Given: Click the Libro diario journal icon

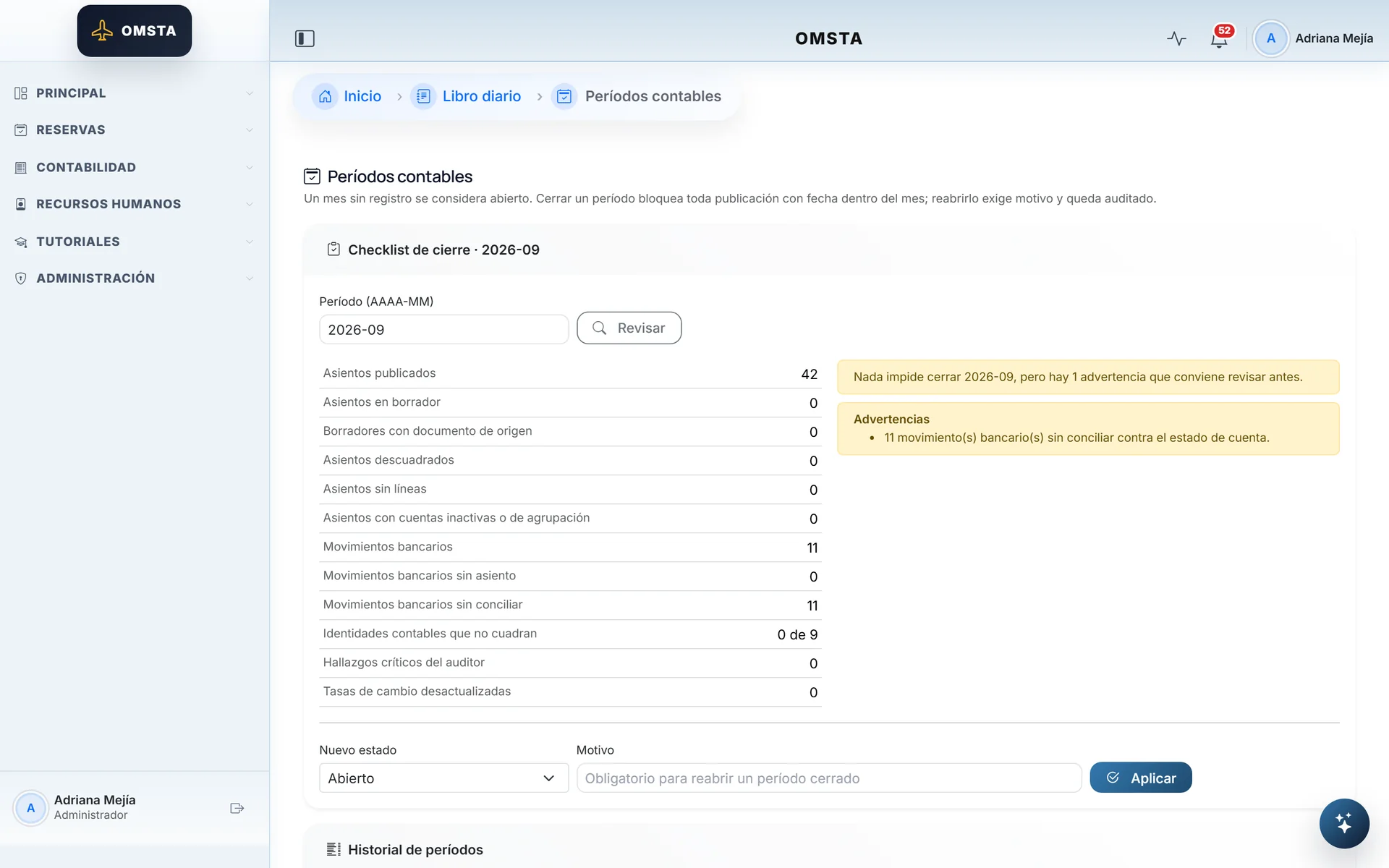Looking at the screenshot, I should (424, 96).
